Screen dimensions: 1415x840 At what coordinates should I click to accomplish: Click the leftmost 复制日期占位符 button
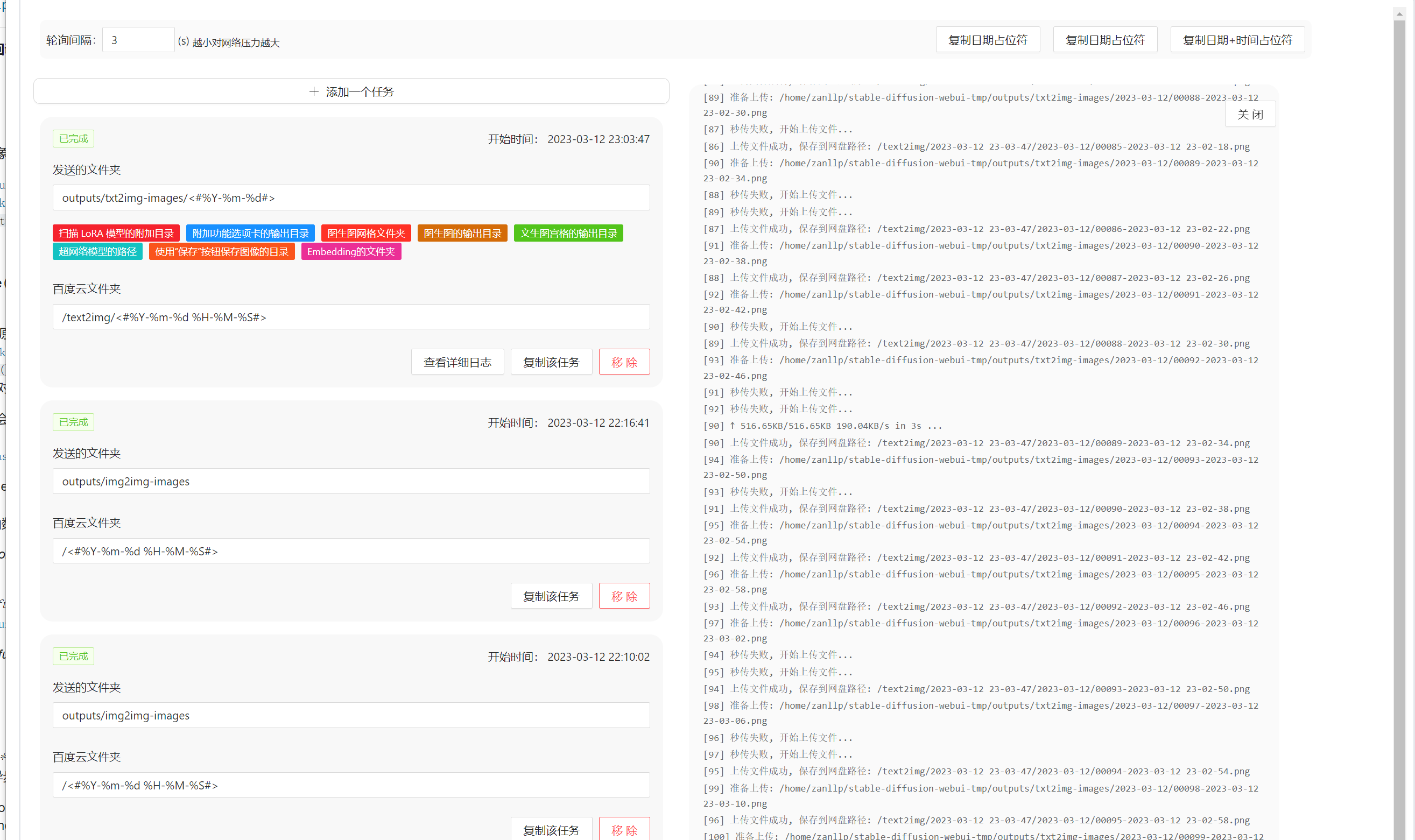point(987,40)
